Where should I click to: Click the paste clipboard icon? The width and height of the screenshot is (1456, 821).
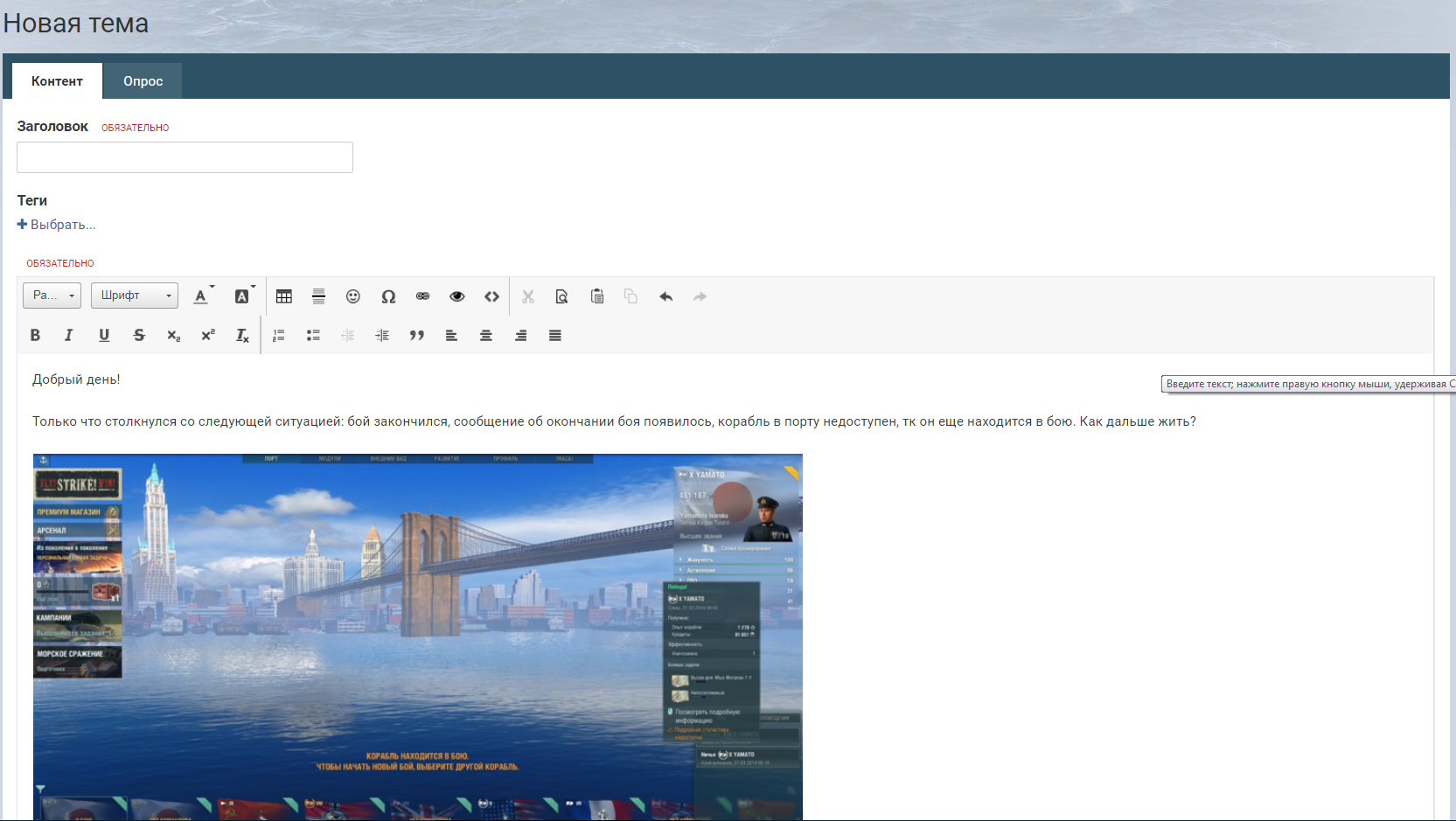click(x=597, y=296)
